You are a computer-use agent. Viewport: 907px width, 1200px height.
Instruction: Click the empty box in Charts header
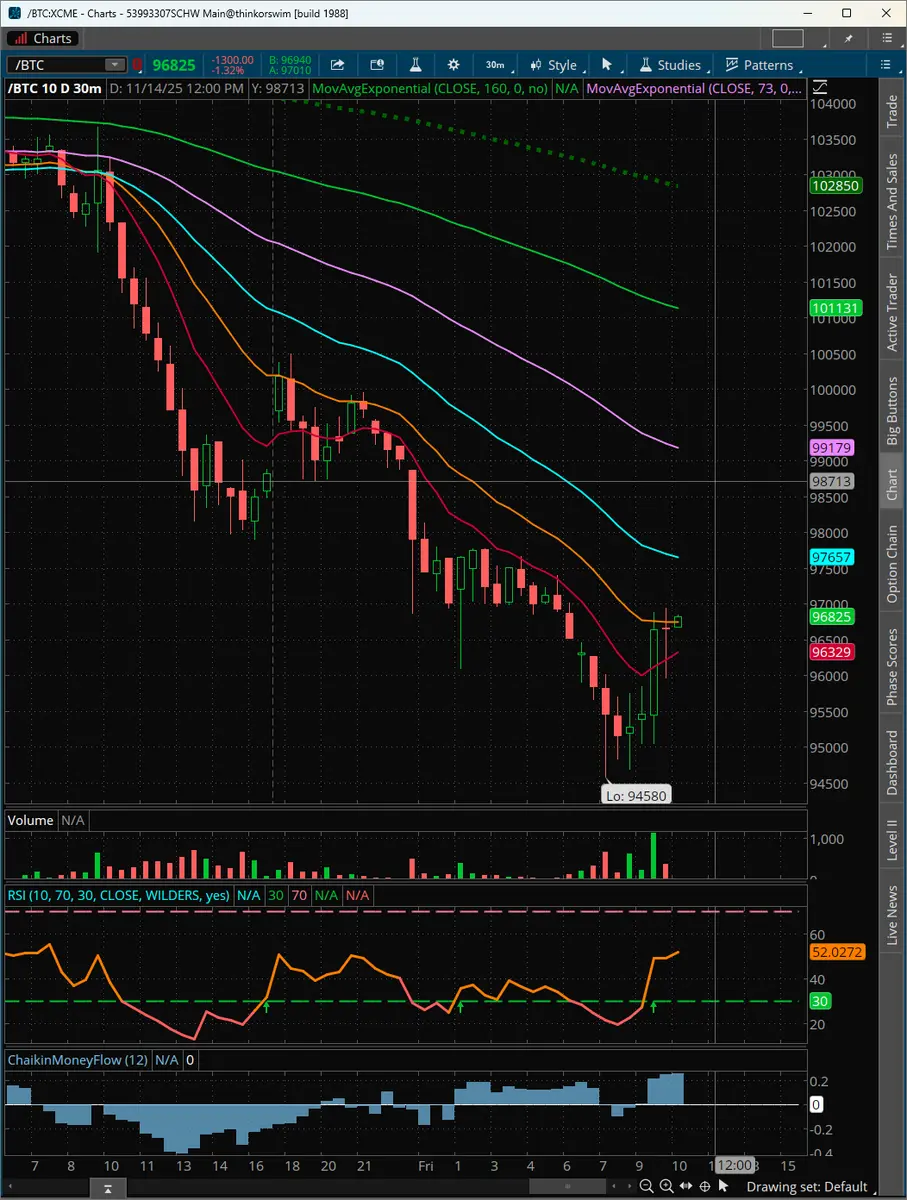pos(788,38)
